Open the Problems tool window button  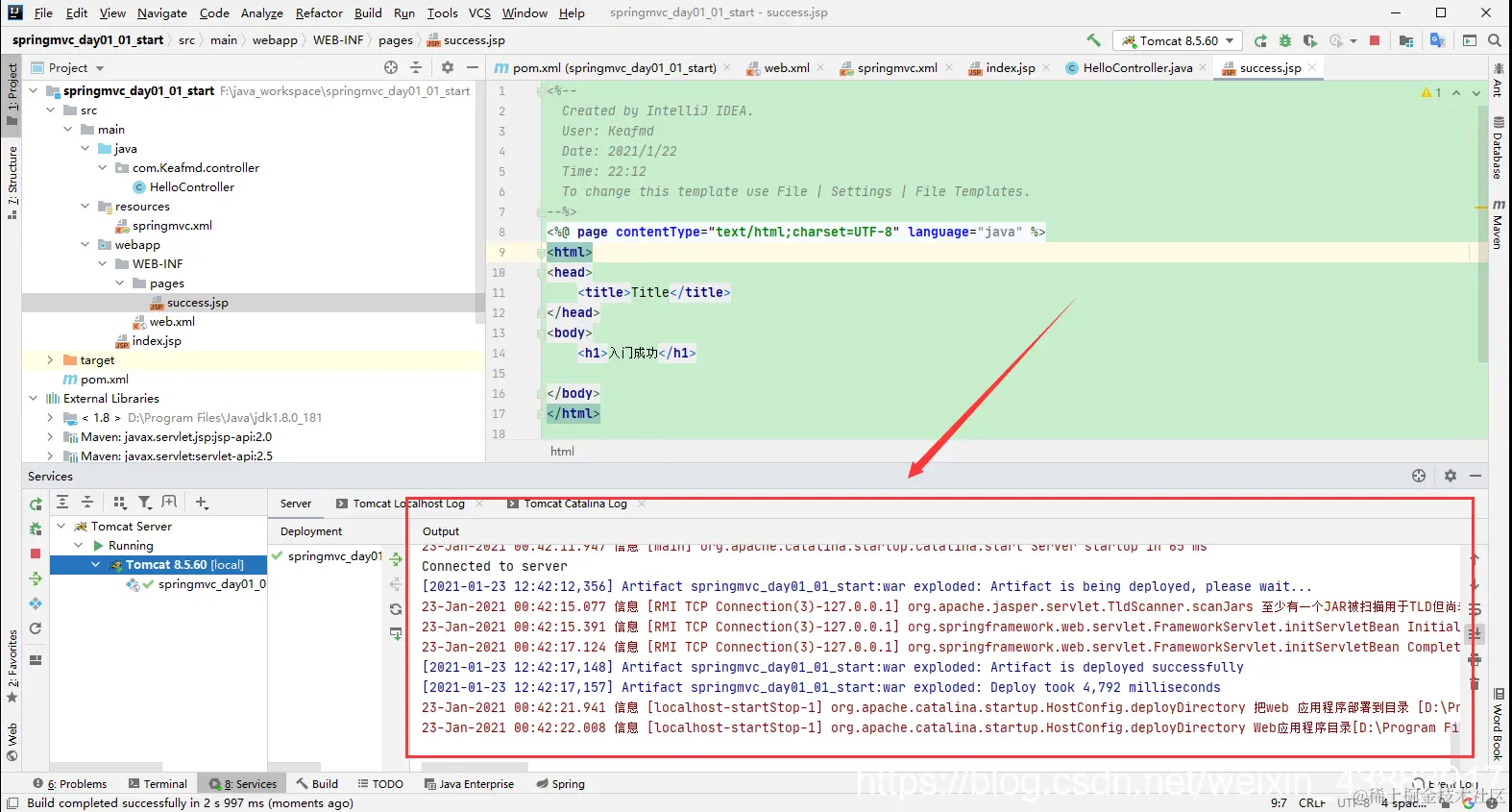(70, 784)
